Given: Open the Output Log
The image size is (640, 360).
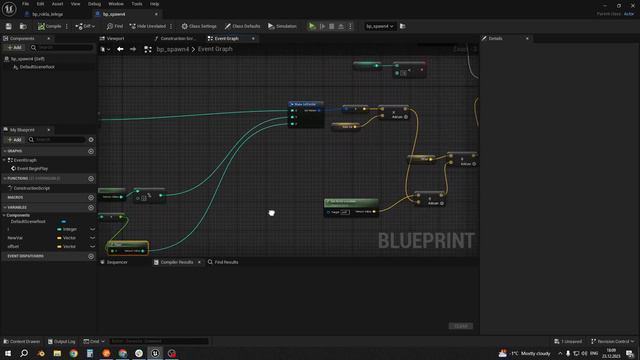Looking at the screenshot, I should [x=62, y=341].
